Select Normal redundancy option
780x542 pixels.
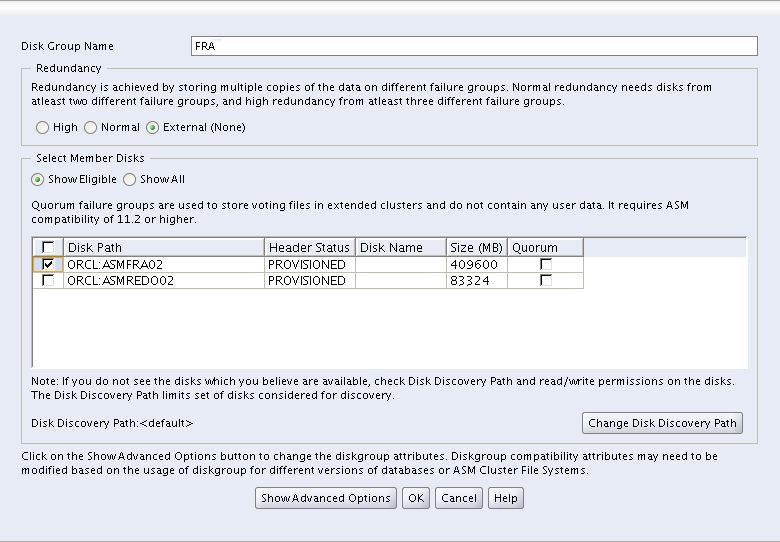(x=90, y=128)
